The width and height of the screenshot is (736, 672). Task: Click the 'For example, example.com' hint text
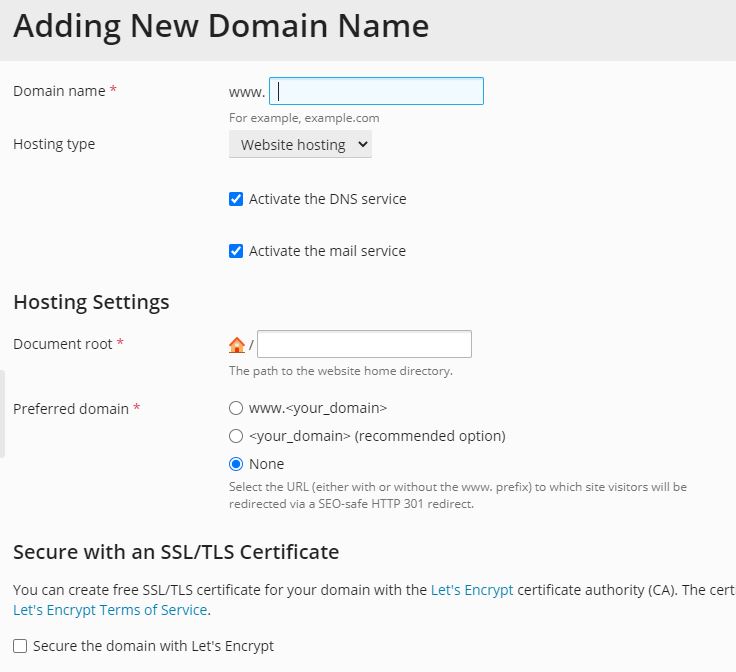(304, 118)
